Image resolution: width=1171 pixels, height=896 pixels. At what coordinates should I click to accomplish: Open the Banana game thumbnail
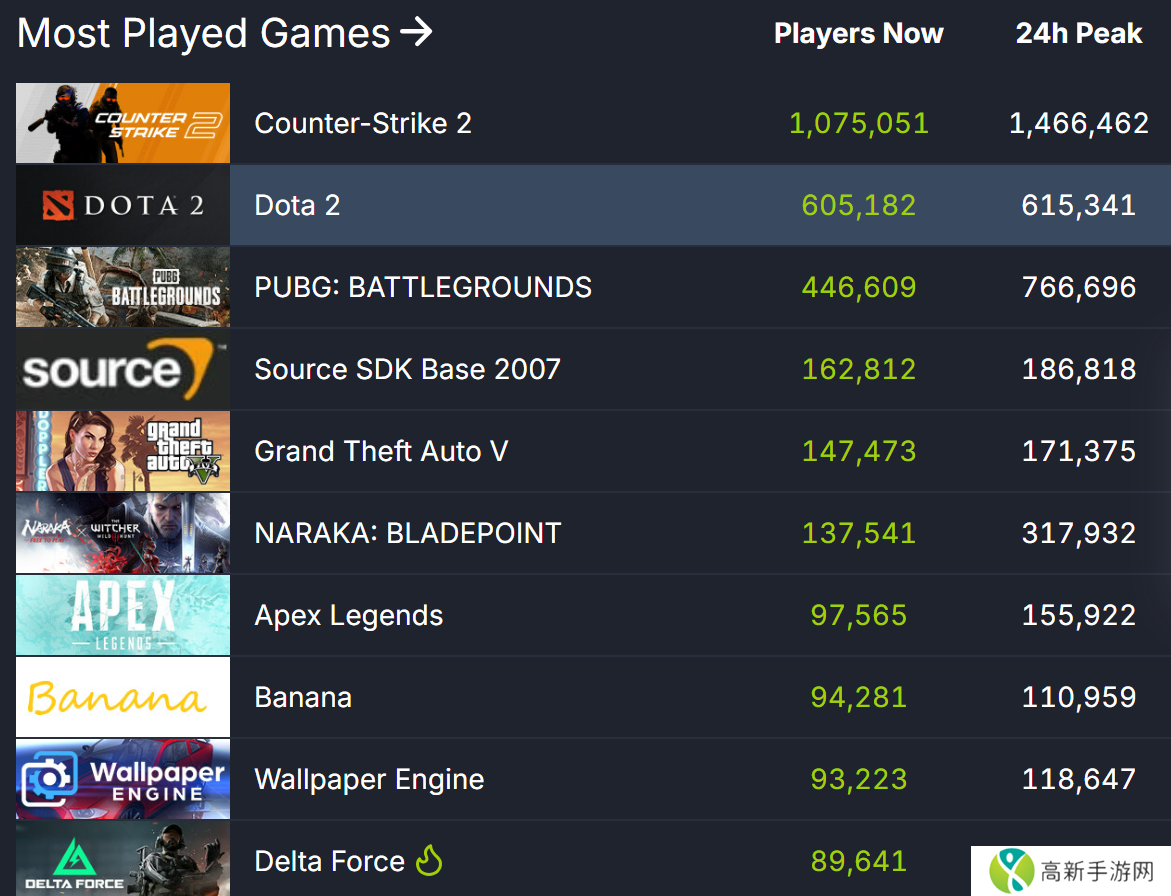pyautogui.click(x=123, y=697)
